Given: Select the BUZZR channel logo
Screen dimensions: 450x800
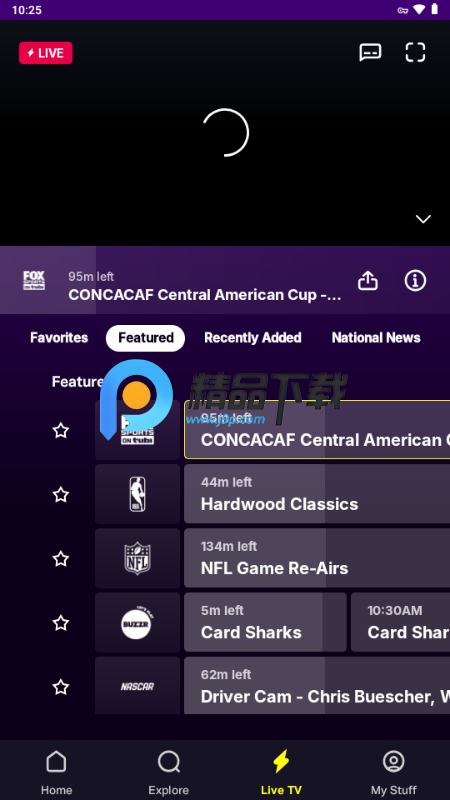Looking at the screenshot, I should tap(137, 622).
